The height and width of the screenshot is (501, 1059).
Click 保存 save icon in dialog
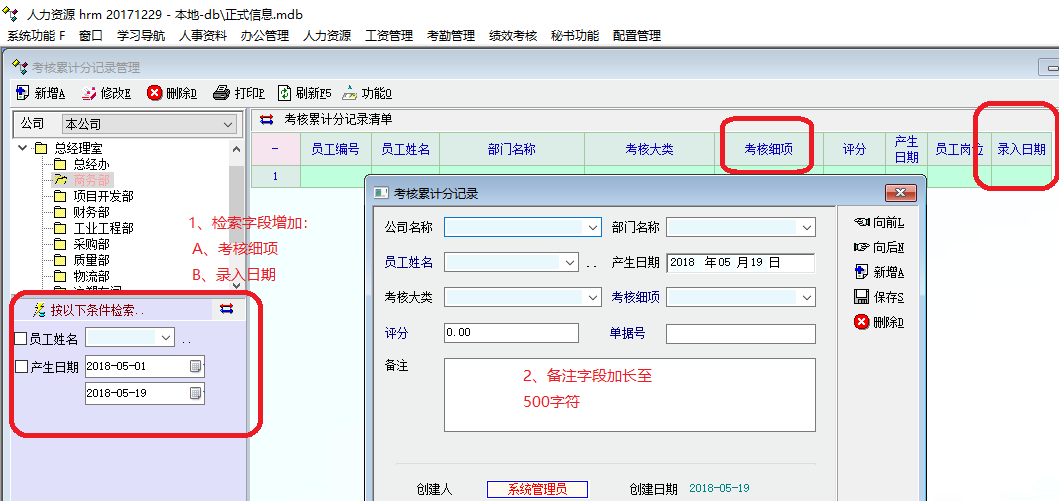coord(861,297)
